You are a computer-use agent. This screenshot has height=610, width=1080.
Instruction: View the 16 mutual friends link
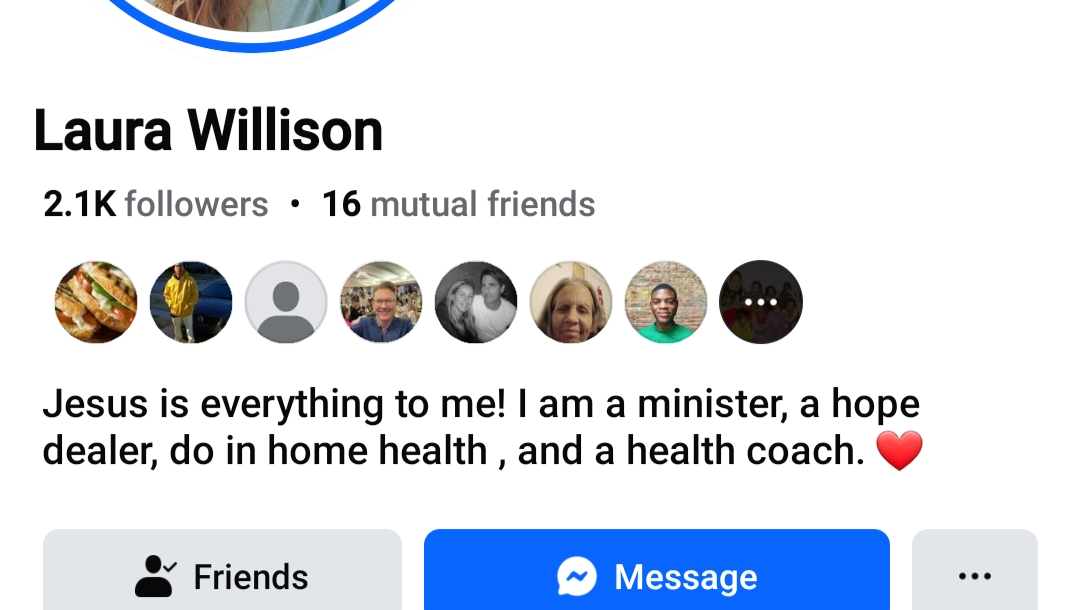pos(459,204)
